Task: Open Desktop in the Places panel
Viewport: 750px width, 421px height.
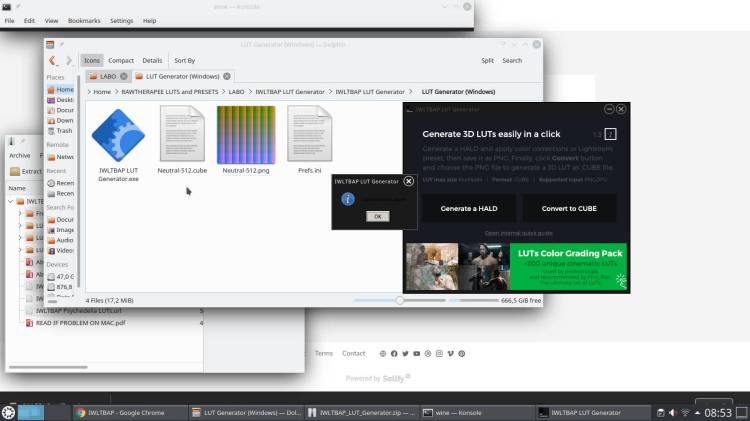Action: 60,100
